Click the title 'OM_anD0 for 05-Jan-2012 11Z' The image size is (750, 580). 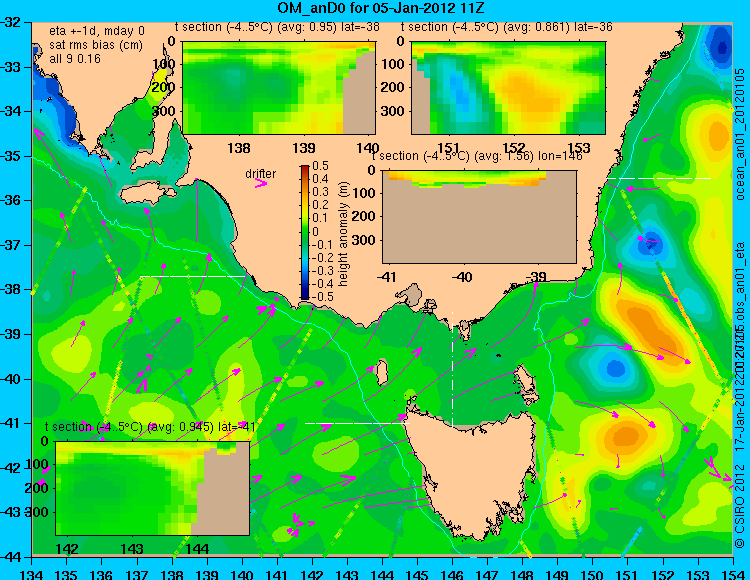(381, 8)
